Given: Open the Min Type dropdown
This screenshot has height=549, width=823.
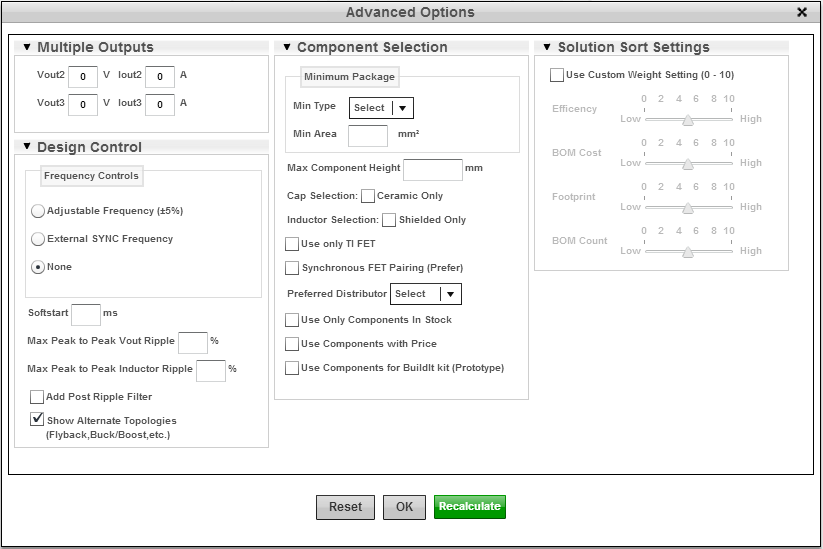Looking at the screenshot, I should coord(381,108).
